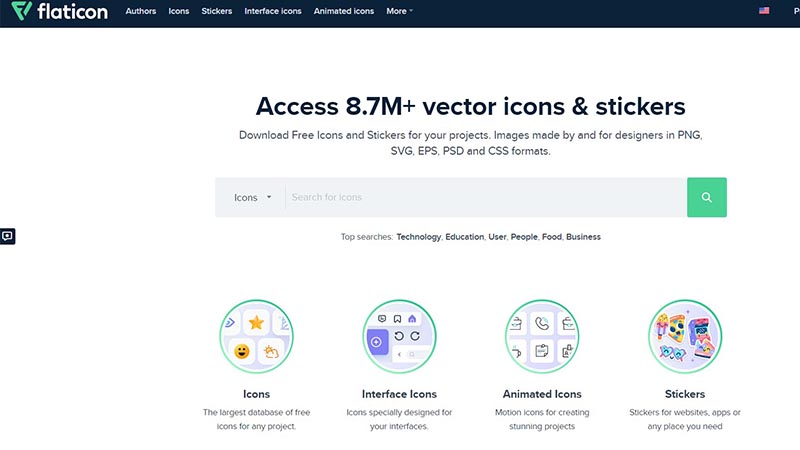The height and width of the screenshot is (450, 800).
Task: Select the Food top search link
Action: (x=552, y=237)
